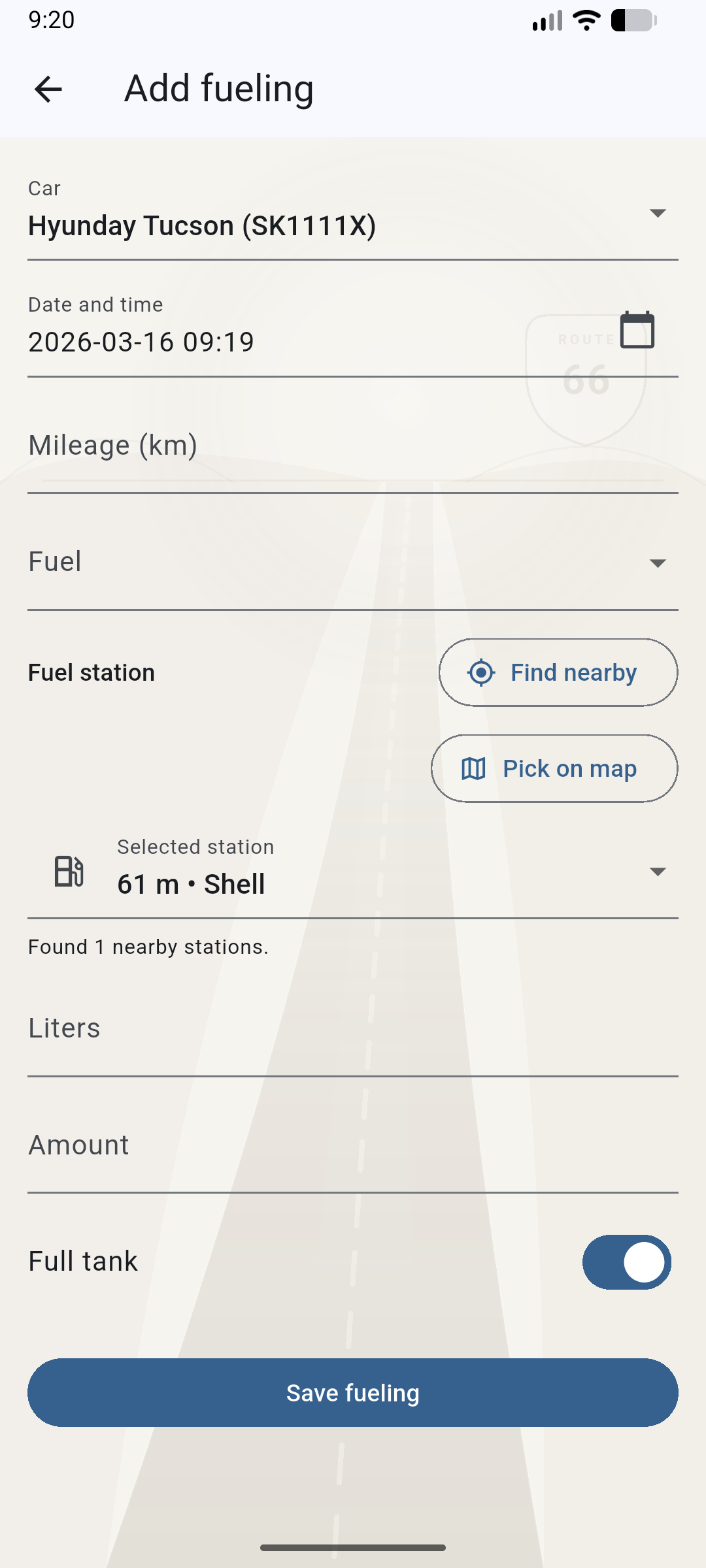Tap the cellular signal icon
Viewport: 706px width, 1568px height.
click(547, 20)
